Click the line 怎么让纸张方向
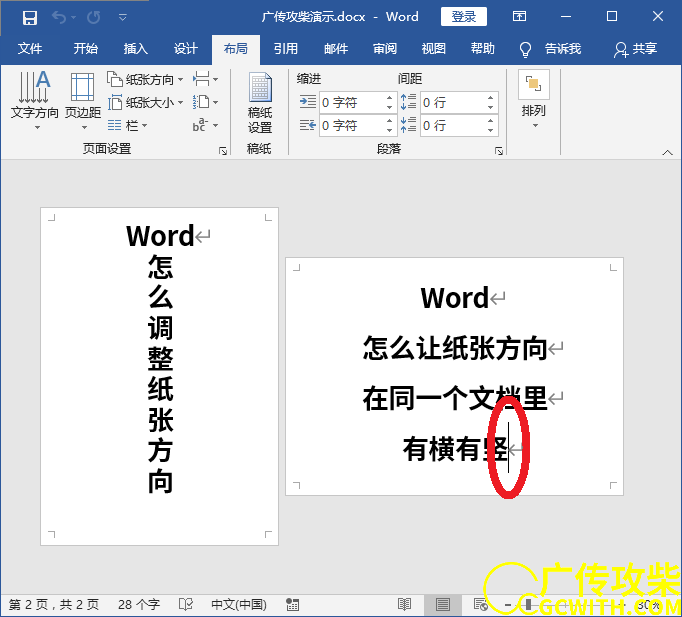This screenshot has width=682, height=617. pyautogui.click(x=455, y=348)
